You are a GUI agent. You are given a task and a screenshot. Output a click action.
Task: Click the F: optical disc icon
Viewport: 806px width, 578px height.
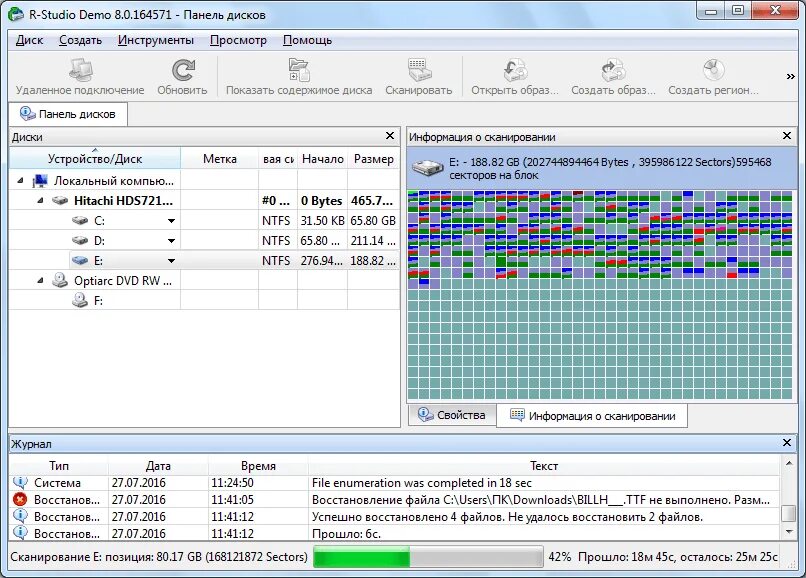pyautogui.click(x=80, y=300)
